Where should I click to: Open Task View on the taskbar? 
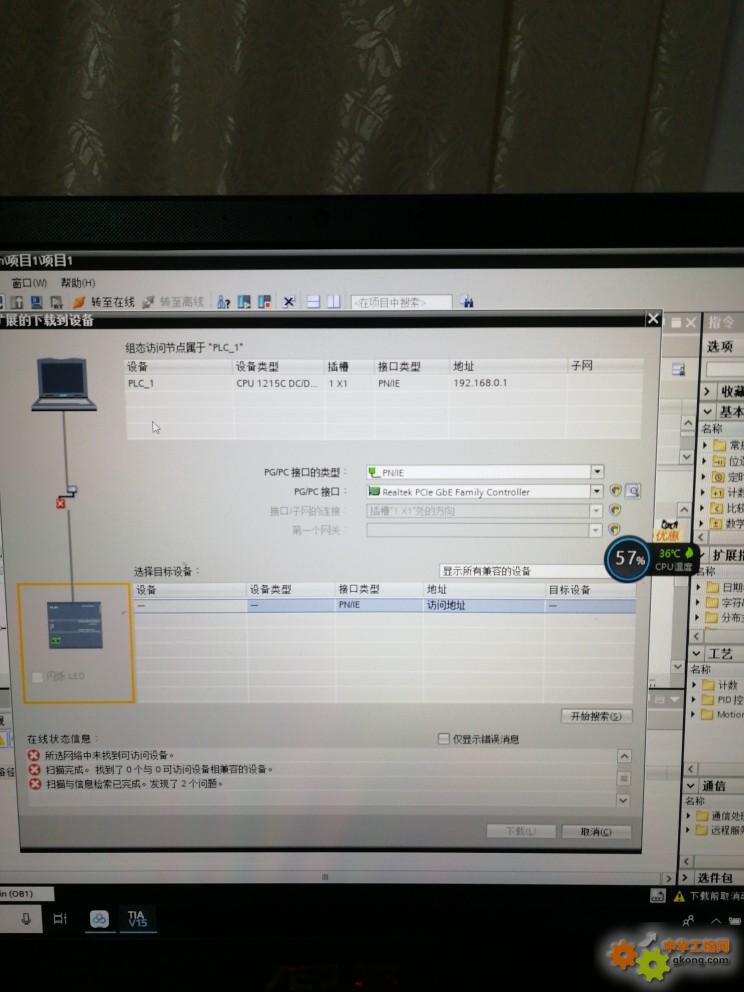60,919
